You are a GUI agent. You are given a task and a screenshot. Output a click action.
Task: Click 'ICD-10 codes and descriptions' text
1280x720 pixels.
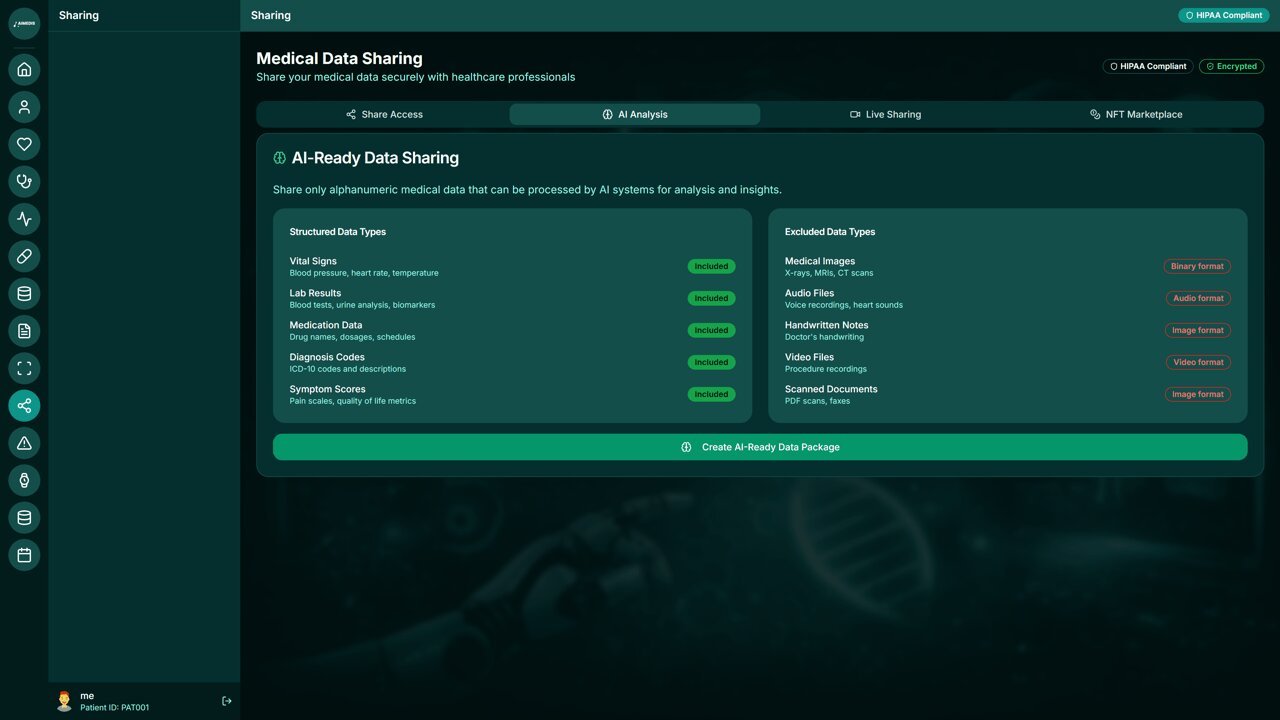pyautogui.click(x=348, y=369)
